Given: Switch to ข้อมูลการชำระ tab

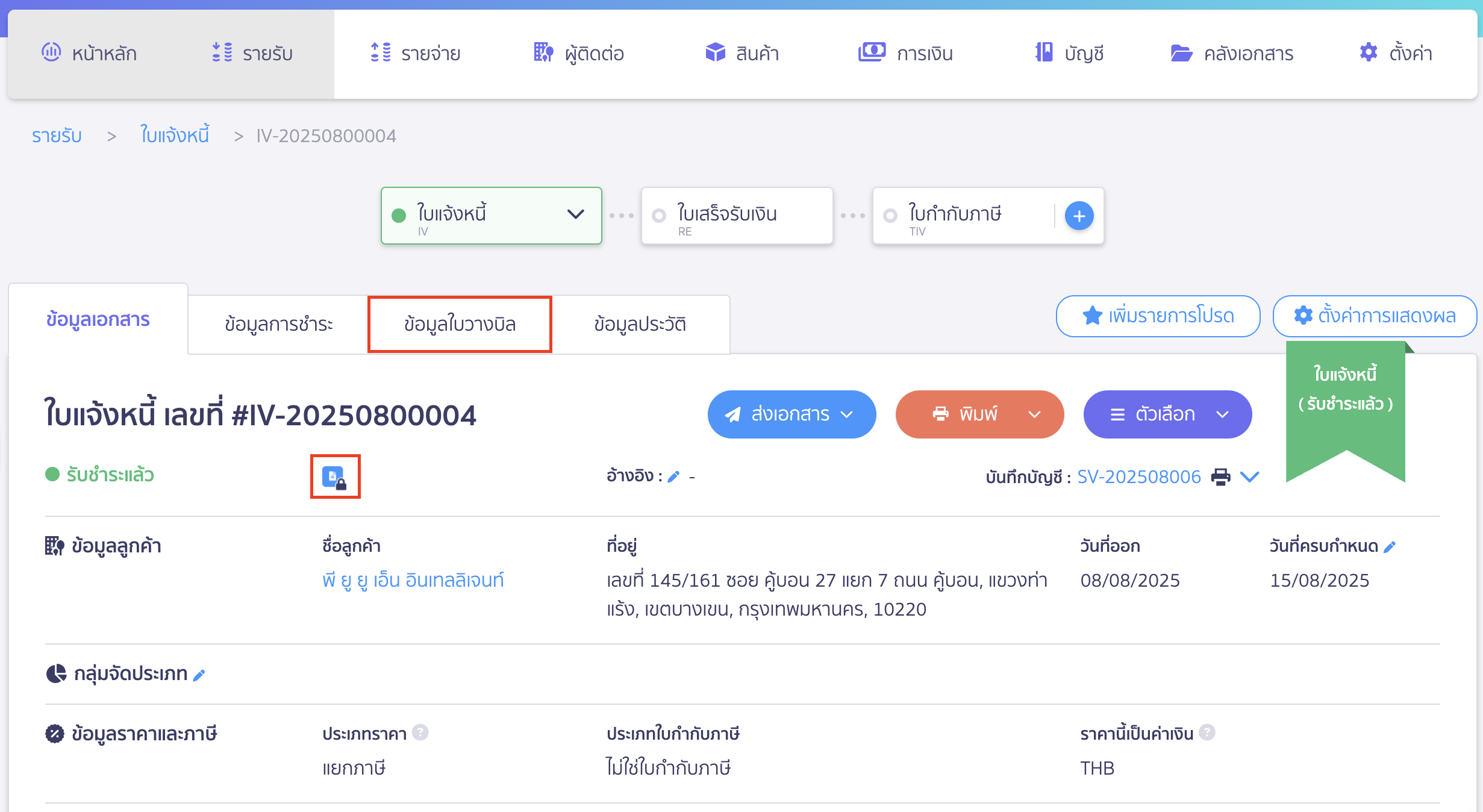Looking at the screenshot, I should point(278,324).
